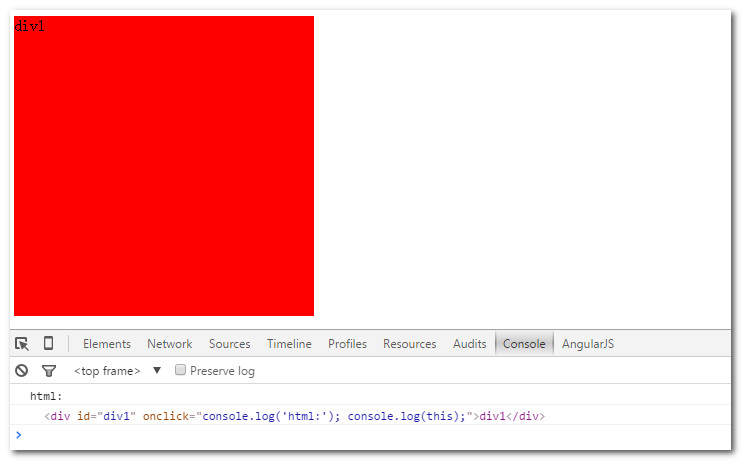Enable the Preserve log checkbox
The image size is (742, 461).
point(181,370)
